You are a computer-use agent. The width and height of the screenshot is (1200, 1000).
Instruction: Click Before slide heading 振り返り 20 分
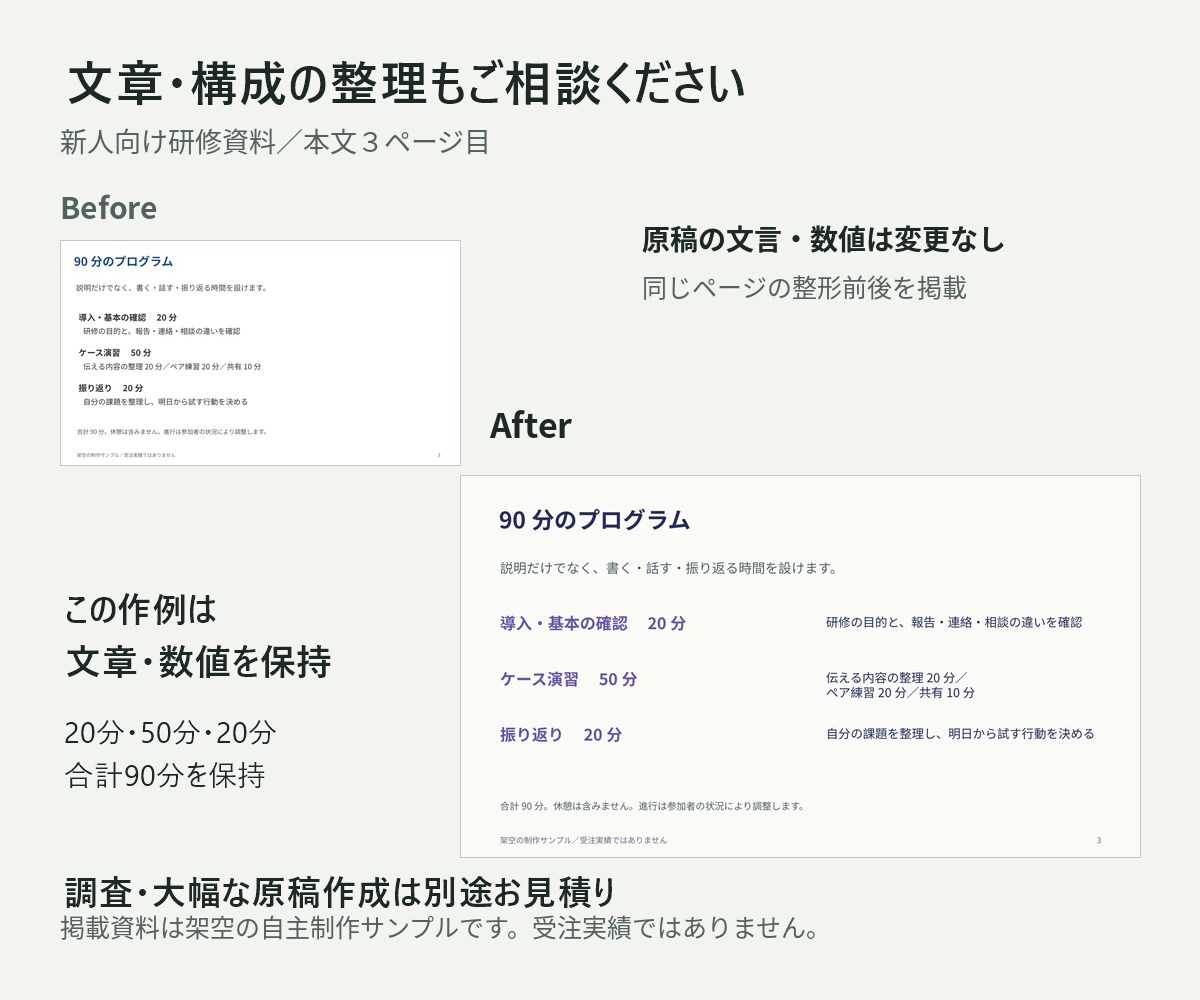click(111, 388)
